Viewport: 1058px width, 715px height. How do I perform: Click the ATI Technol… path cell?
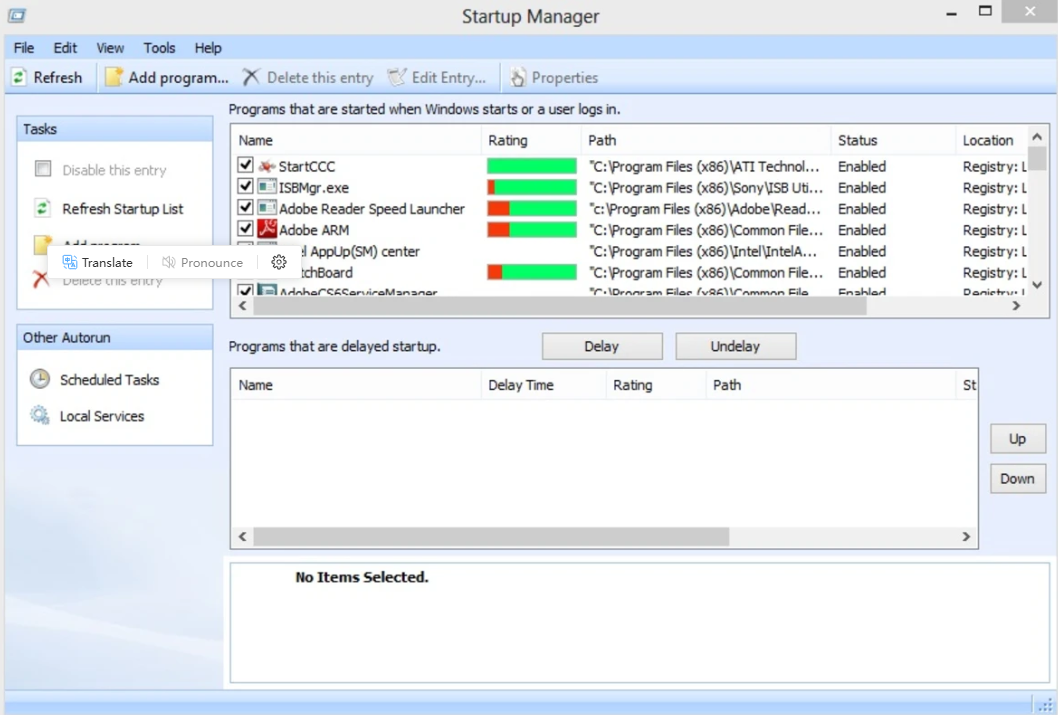(704, 167)
